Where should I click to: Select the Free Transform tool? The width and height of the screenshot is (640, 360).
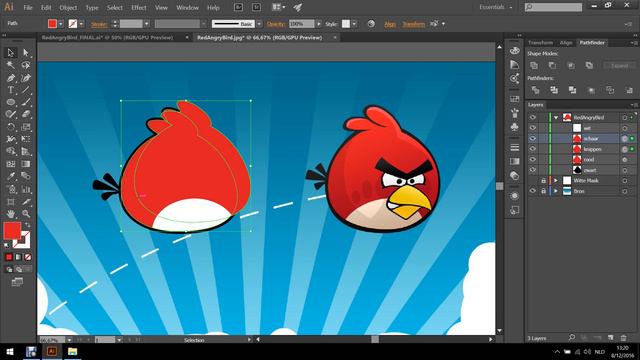tap(26, 139)
